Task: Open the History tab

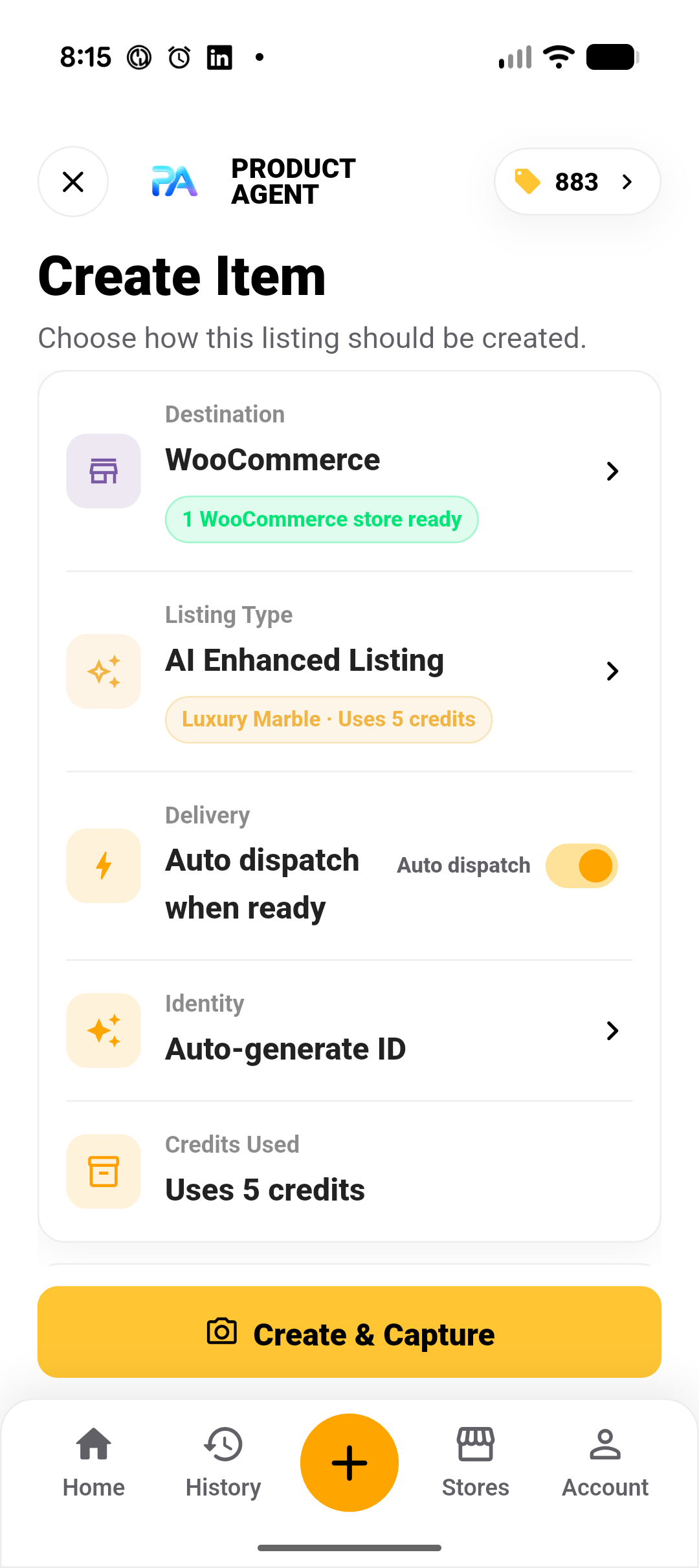Action: tap(223, 1463)
